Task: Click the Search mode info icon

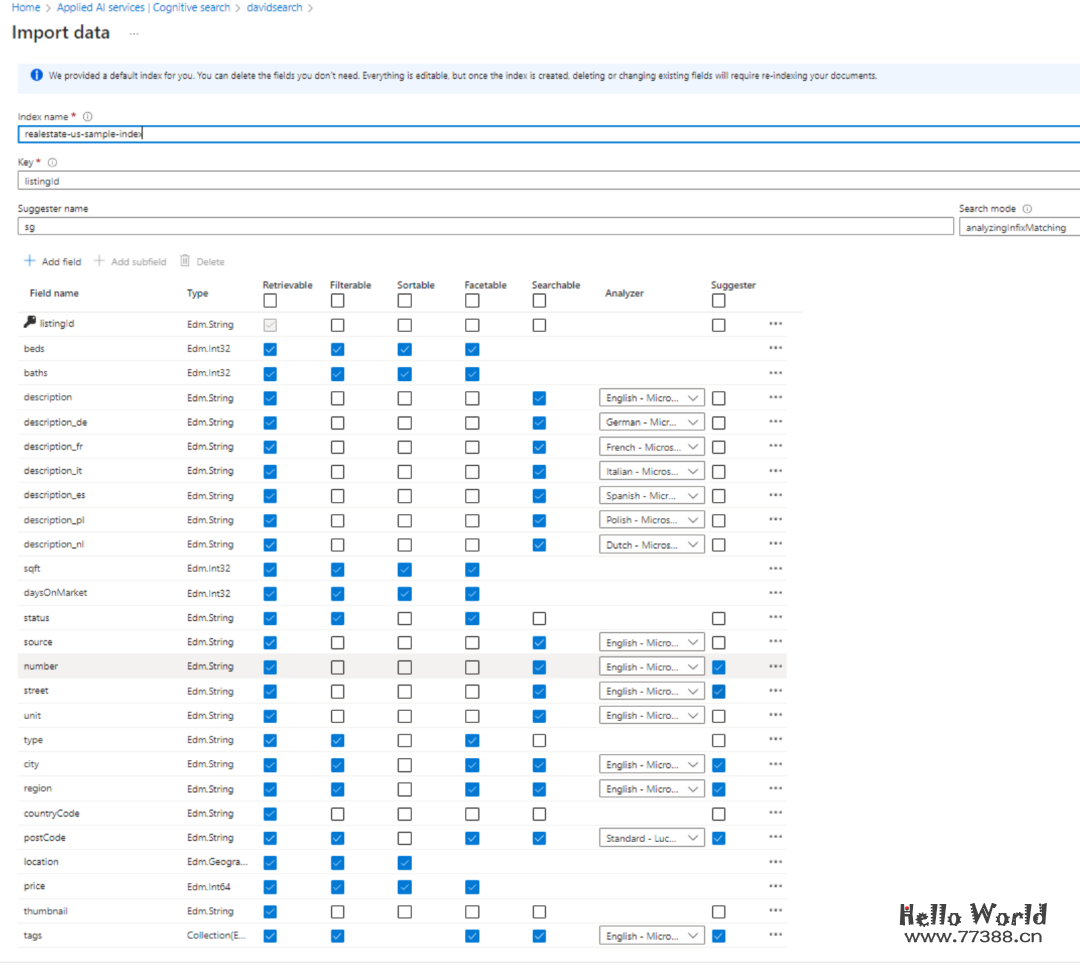Action: click(x=1027, y=209)
